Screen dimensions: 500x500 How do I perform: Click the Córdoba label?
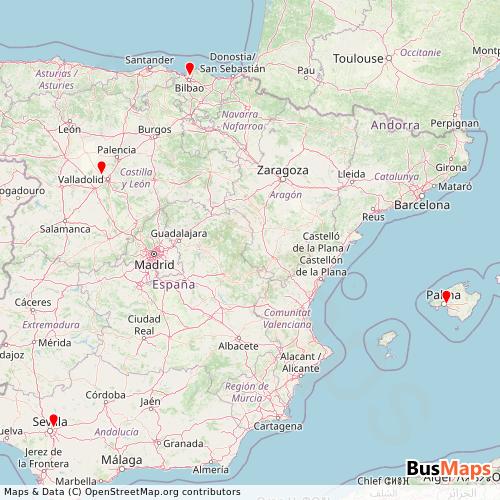pos(106,395)
